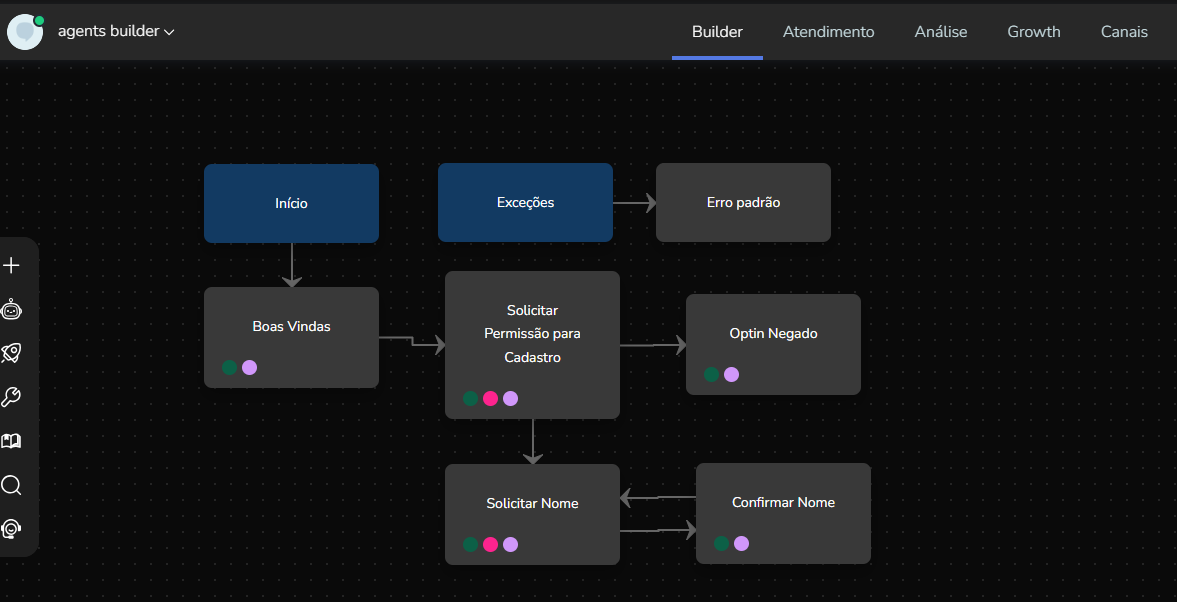Image resolution: width=1177 pixels, height=602 pixels.
Task: Click the Erro padrão block
Action: click(x=743, y=203)
